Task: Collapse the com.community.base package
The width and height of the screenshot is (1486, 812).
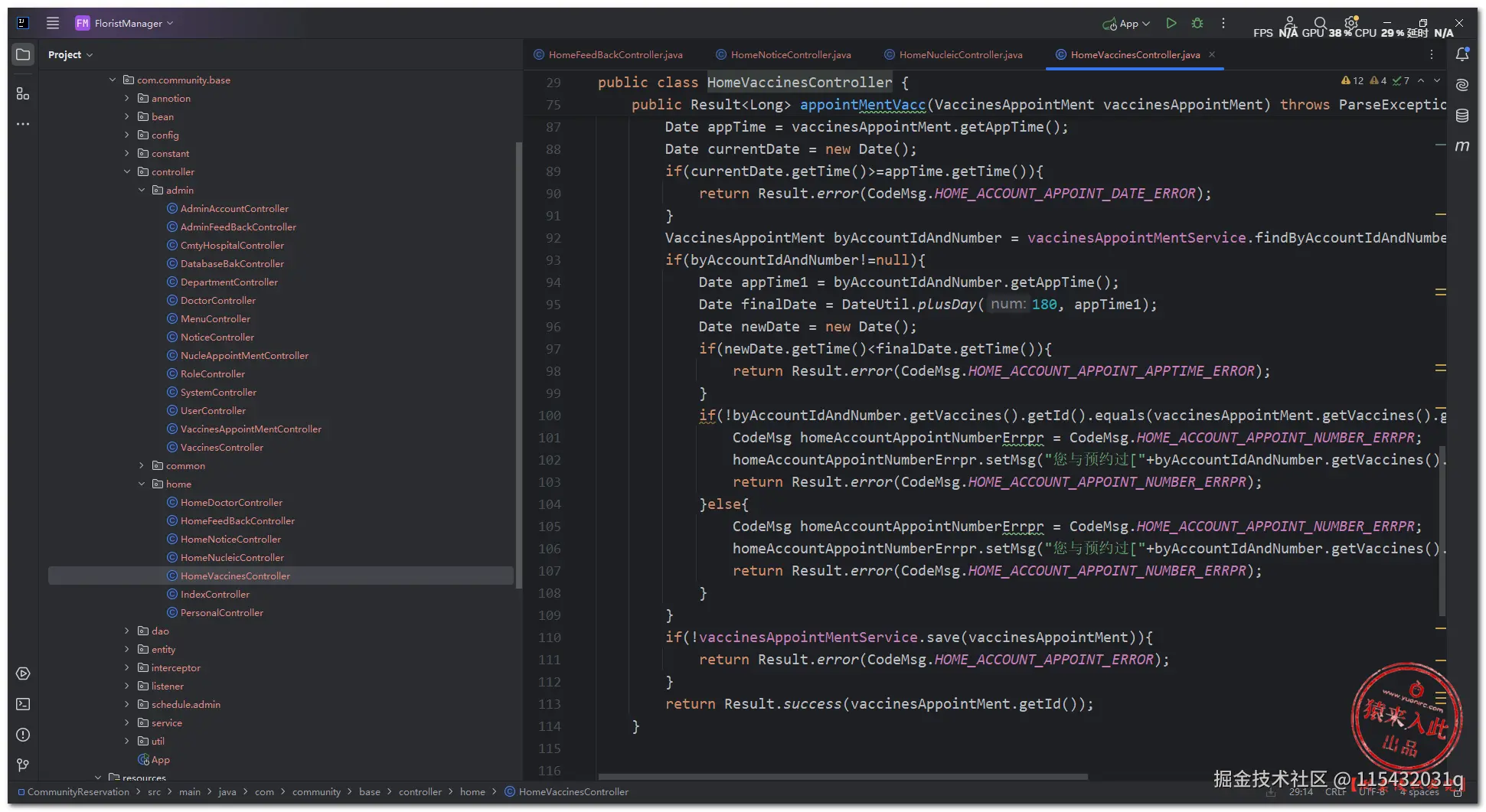Action: pos(113,80)
